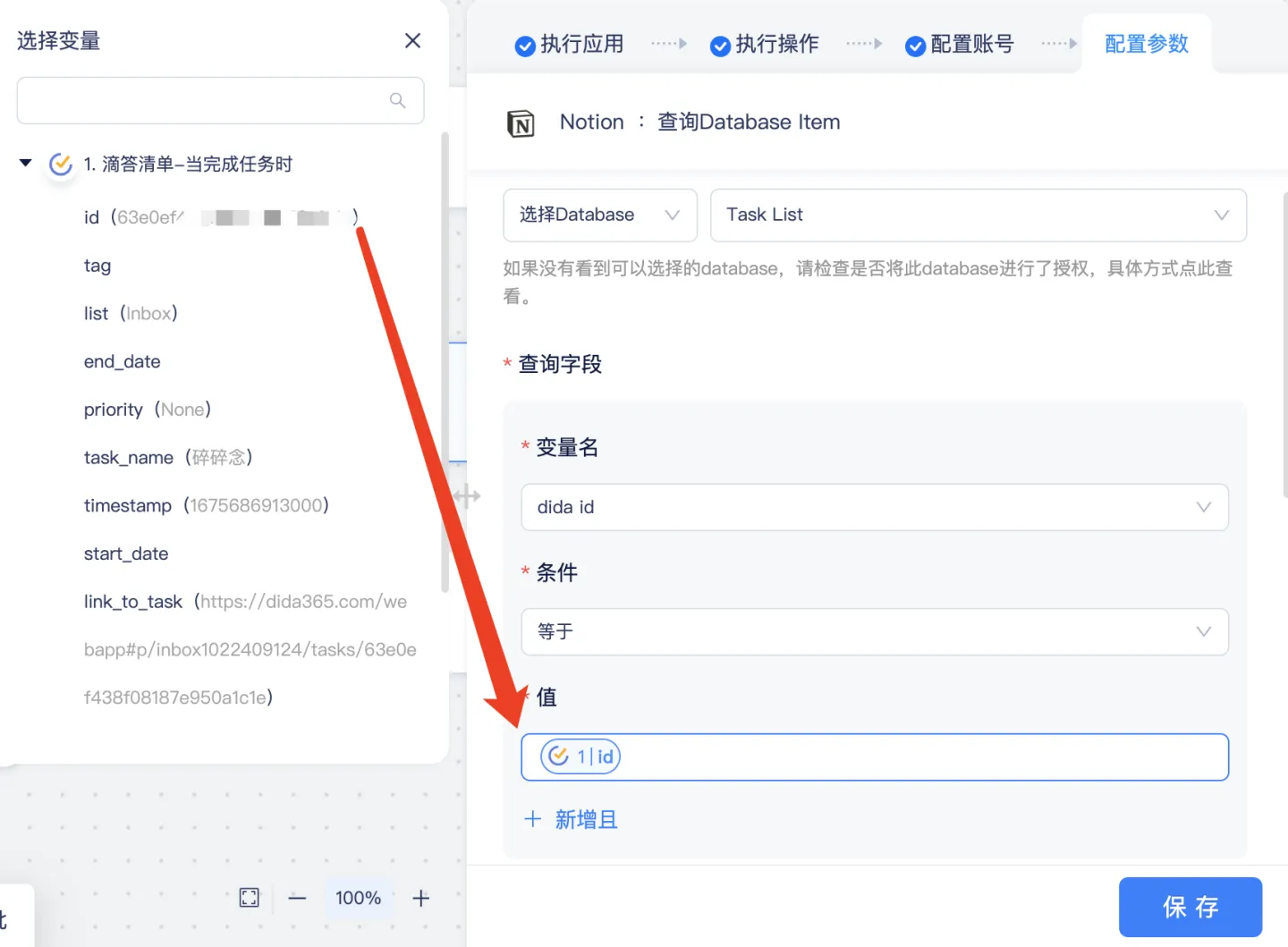1288x947 pixels.
Task: Click the 查询Database Item title text
Action: pos(749,122)
